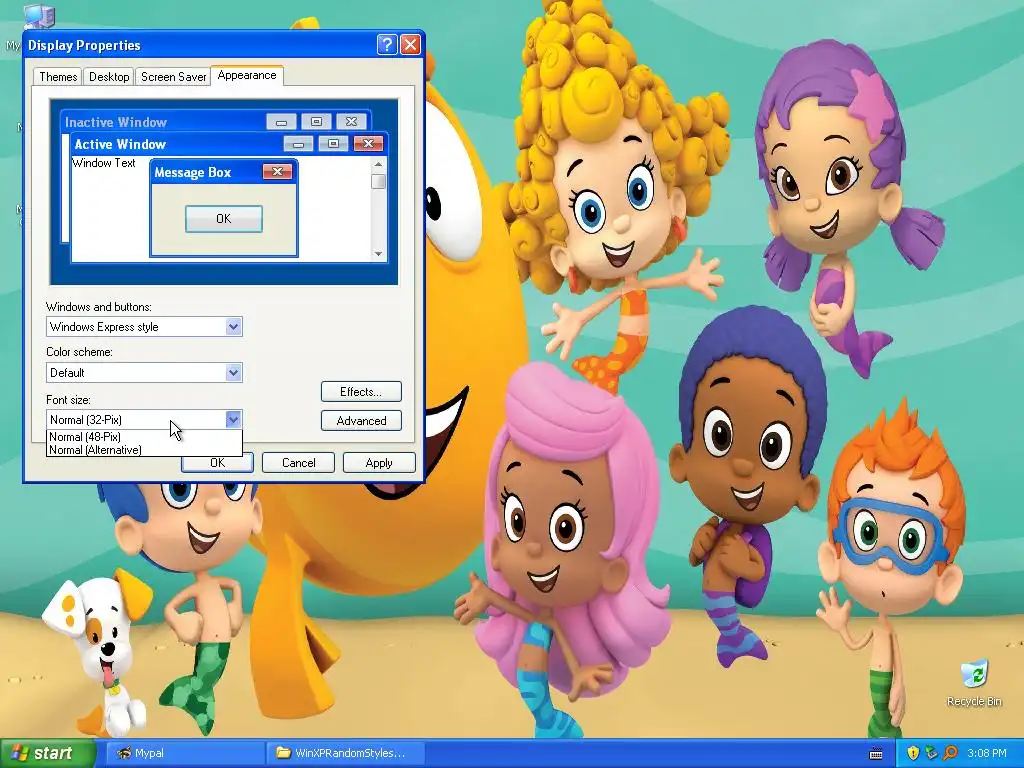
Task: Click the preview Active Window maximize icon
Action: click(x=333, y=143)
